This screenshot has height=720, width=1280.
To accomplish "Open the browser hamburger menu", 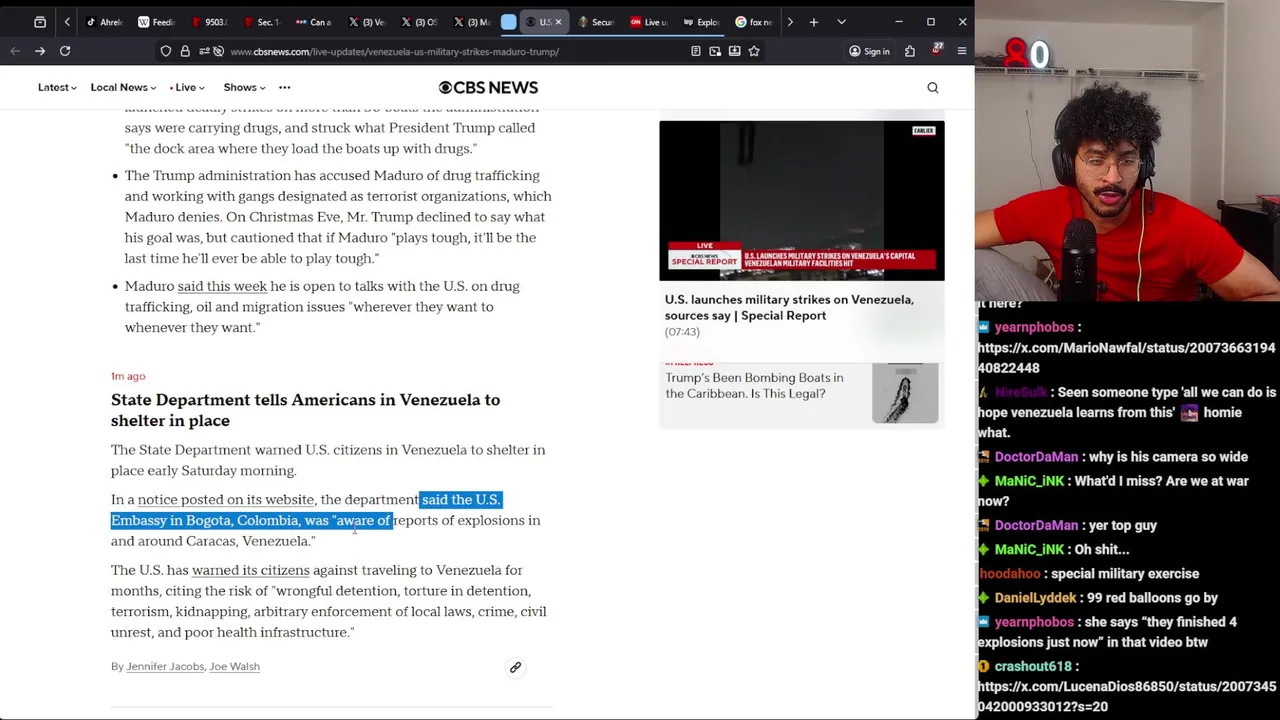I will [x=962, y=51].
